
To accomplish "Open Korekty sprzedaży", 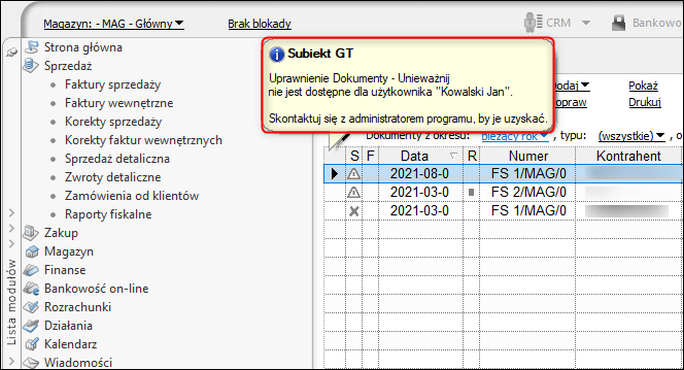I will coord(113,121).
